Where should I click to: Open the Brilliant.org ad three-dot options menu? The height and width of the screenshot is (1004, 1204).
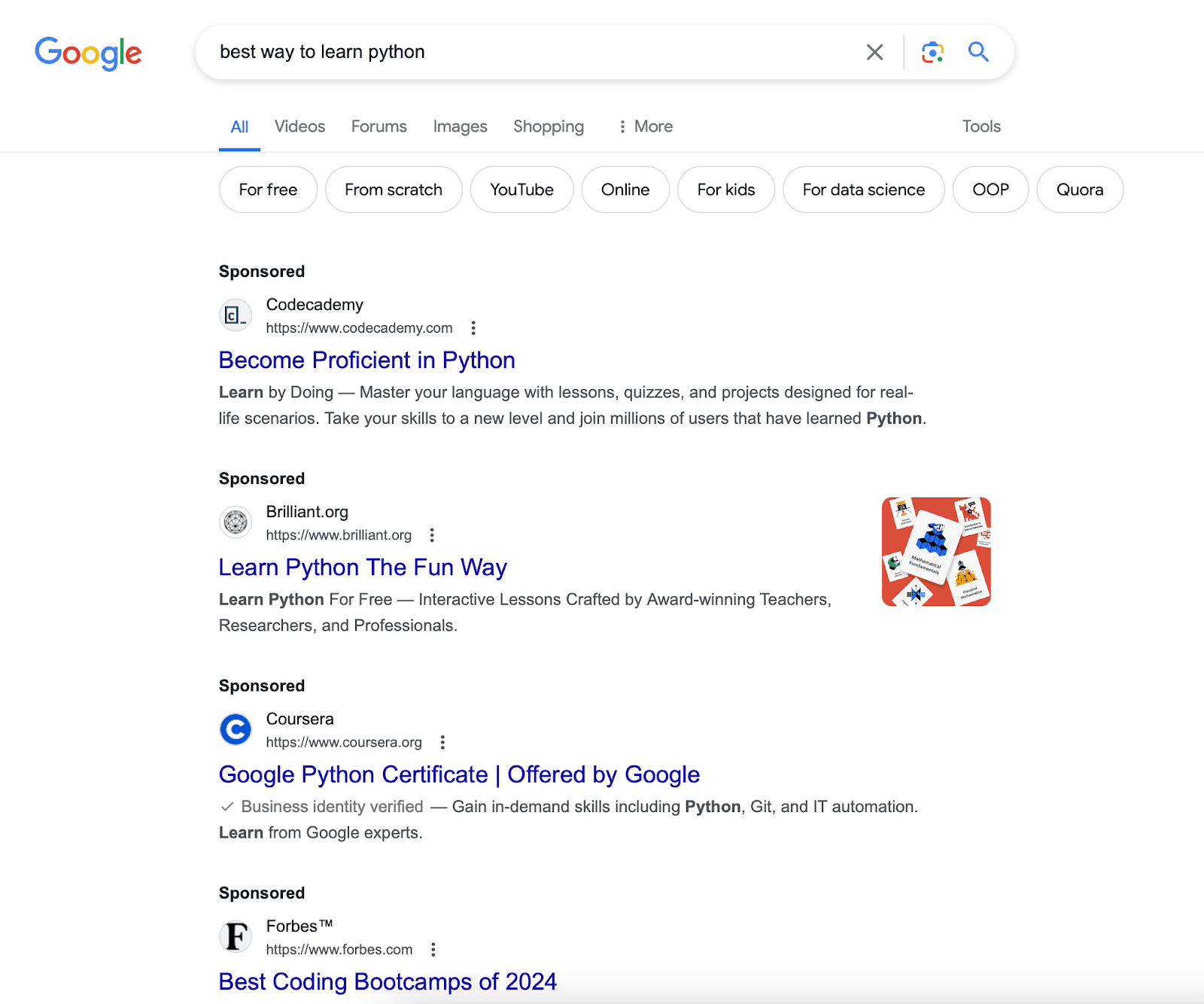click(x=432, y=535)
